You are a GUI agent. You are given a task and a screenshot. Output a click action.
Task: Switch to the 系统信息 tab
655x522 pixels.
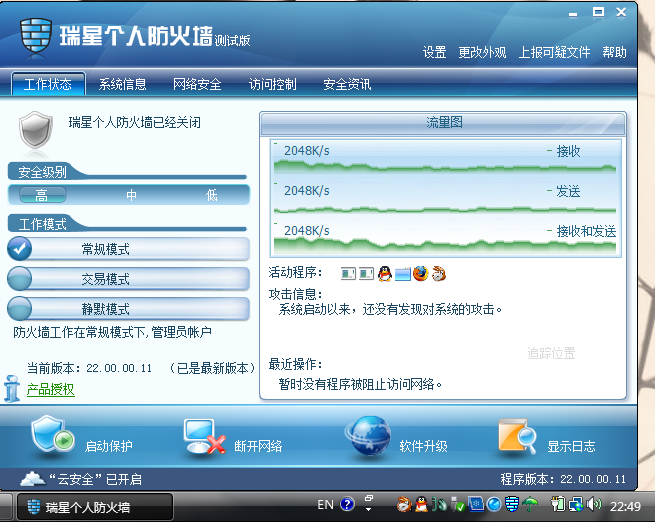(x=122, y=84)
